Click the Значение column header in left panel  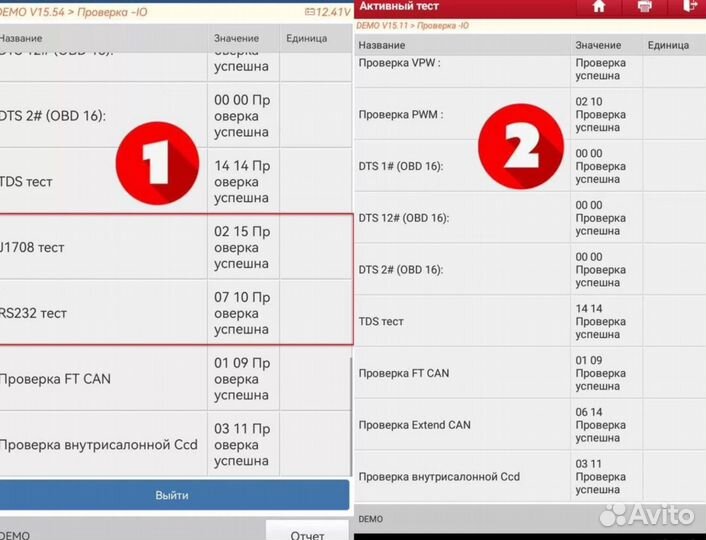[236, 38]
